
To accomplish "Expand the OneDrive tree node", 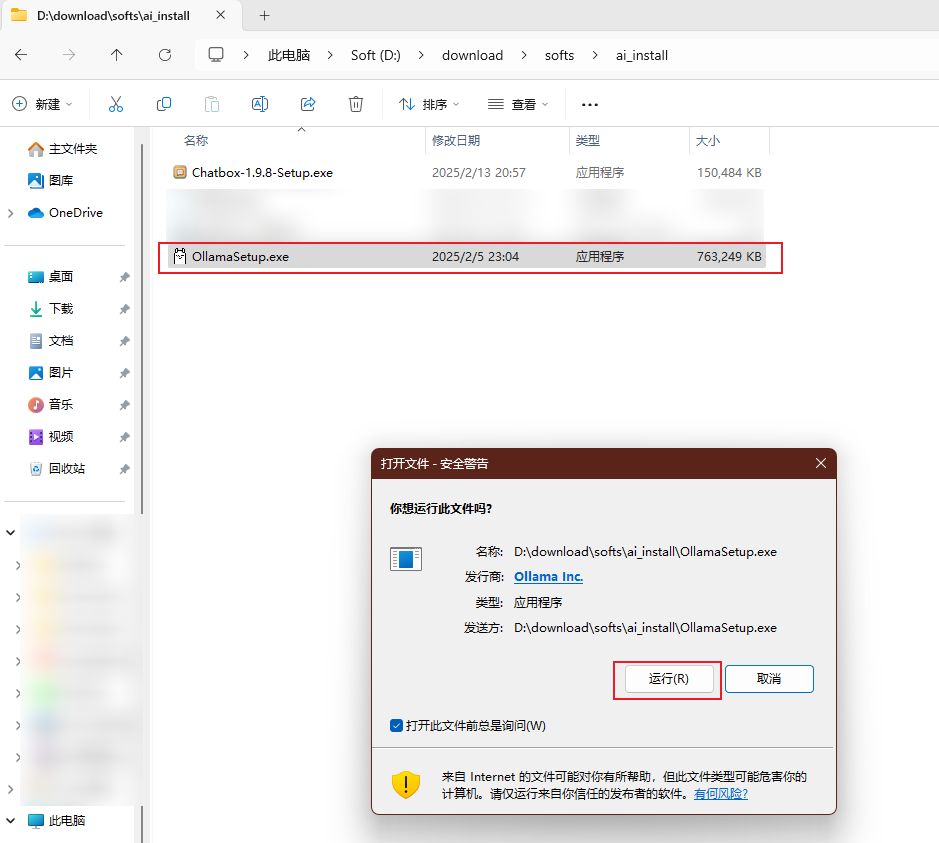I will click(11, 213).
